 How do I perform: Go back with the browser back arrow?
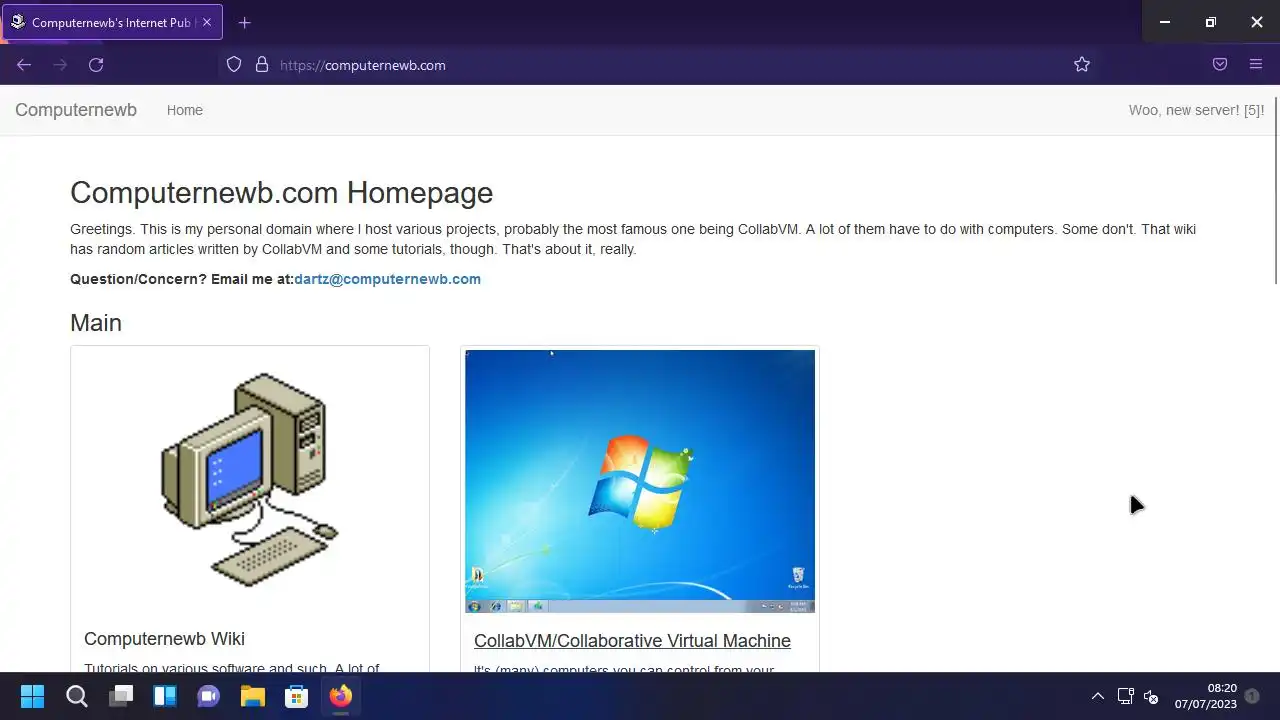(24, 65)
